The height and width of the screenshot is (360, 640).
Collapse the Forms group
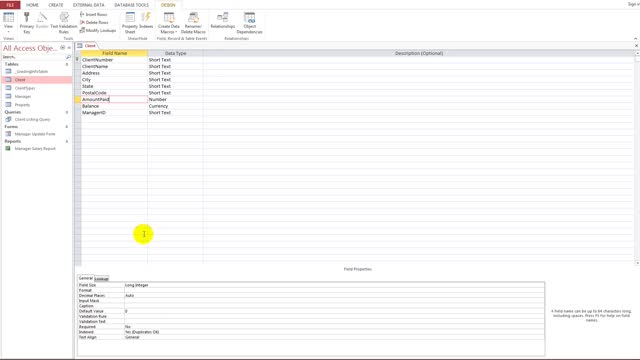tap(67, 127)
